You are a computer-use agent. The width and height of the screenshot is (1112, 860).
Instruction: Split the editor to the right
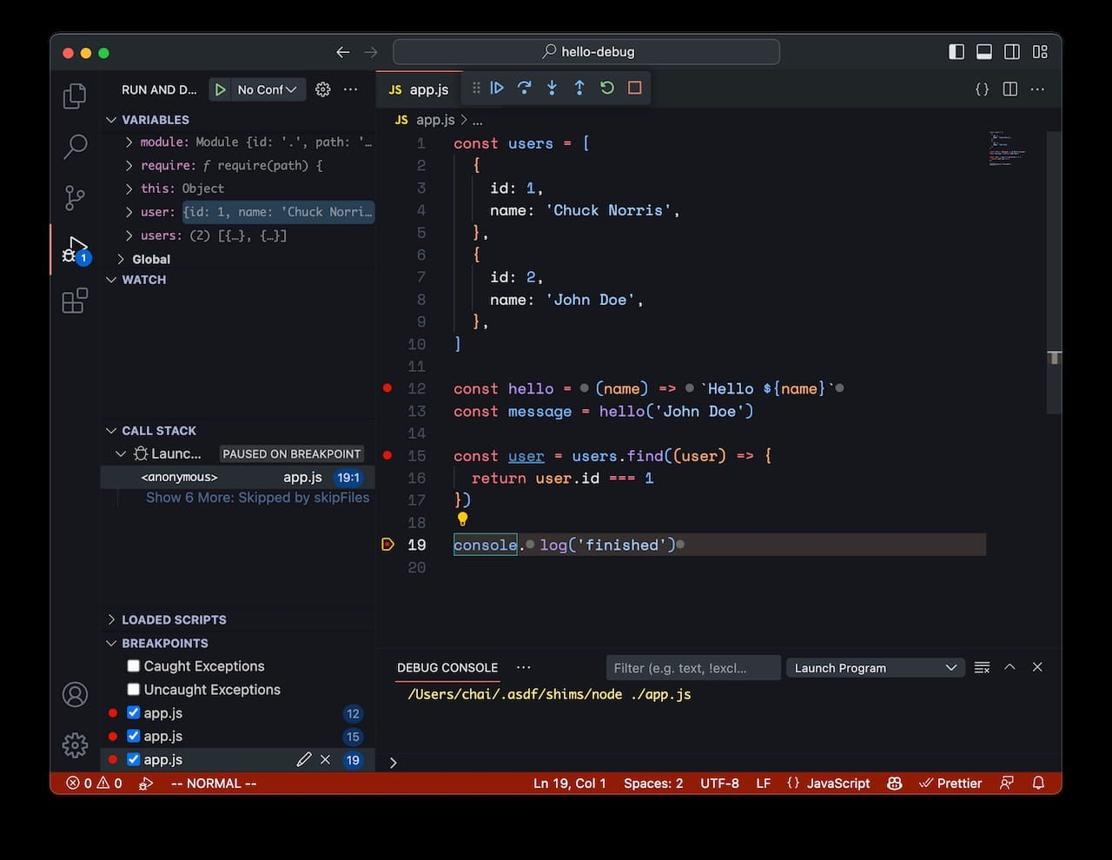tap(1010, 89)
